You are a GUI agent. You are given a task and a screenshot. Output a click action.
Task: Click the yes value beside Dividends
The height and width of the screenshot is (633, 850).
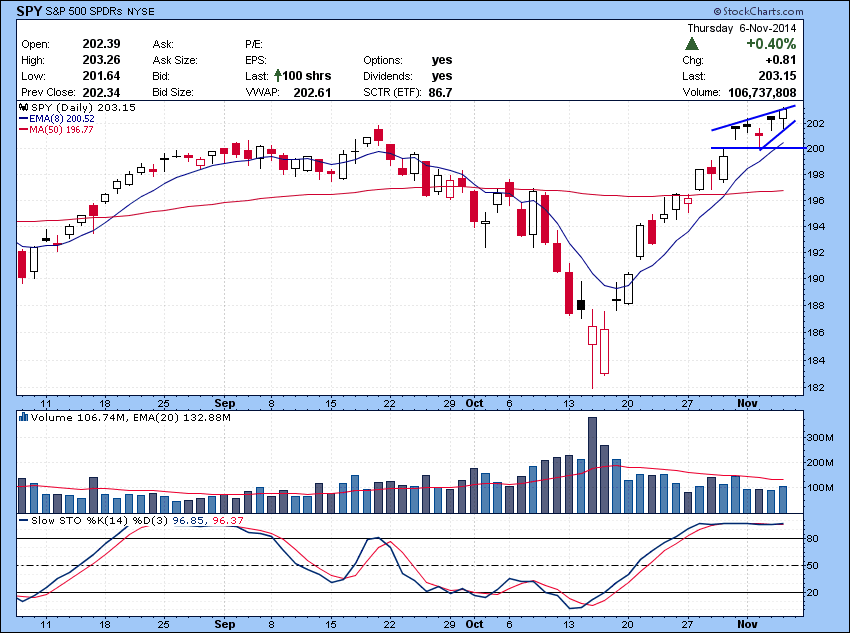tap(442, 76)
